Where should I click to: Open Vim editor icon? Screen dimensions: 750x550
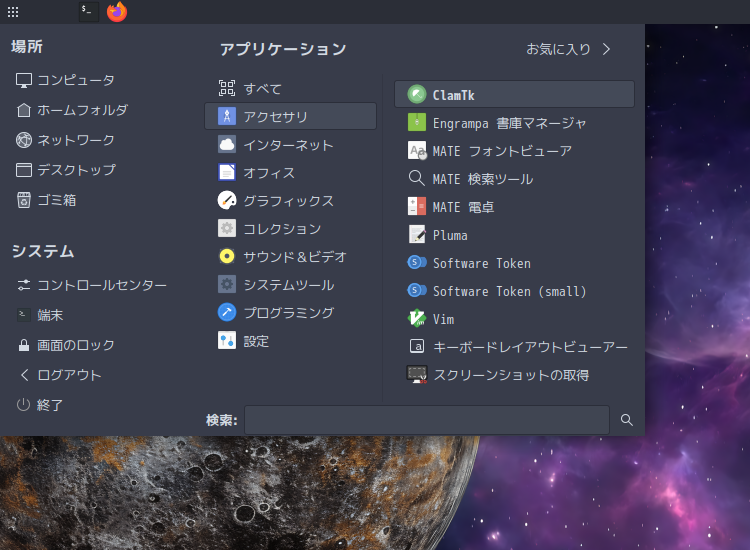pyautogui.click(x=417, y=318)
